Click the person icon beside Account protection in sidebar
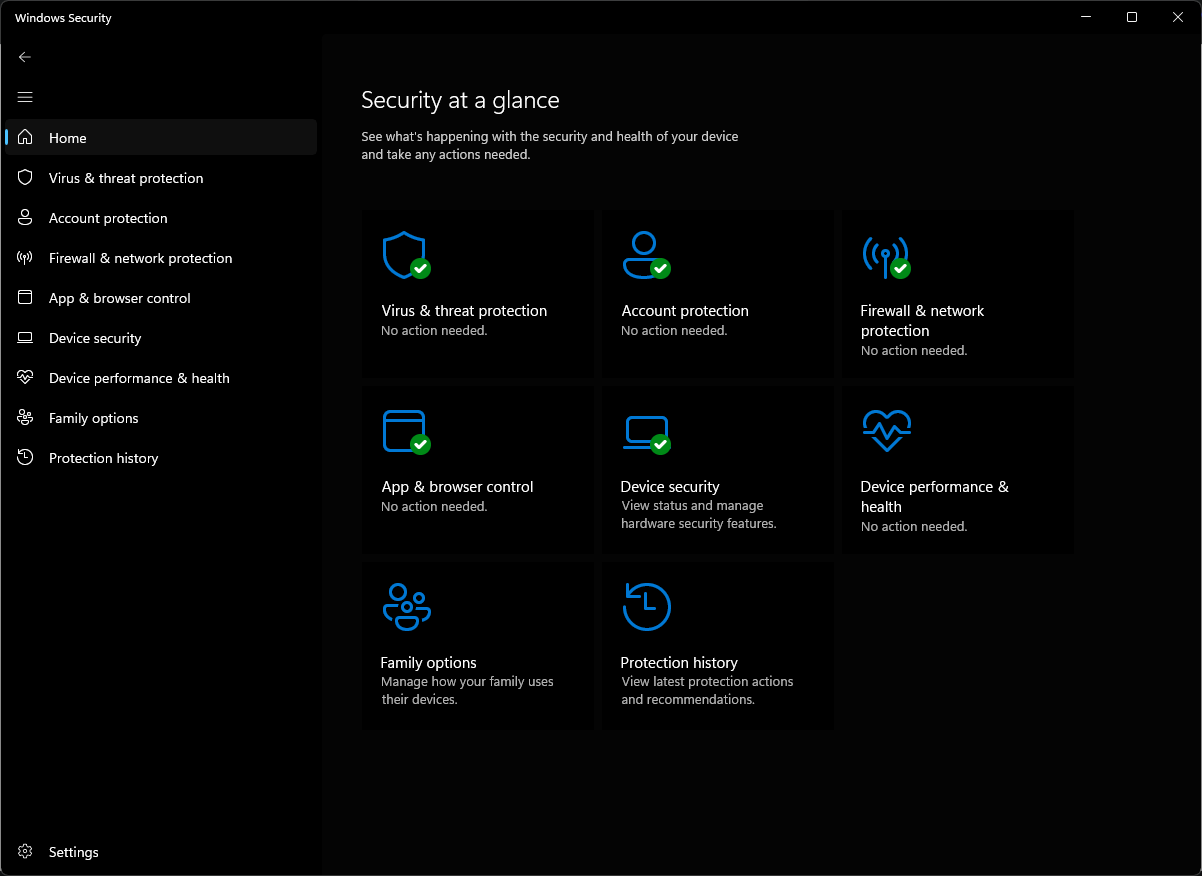Screen dimensions: 1202x876 pyautogui.click(x=25, y=218)
